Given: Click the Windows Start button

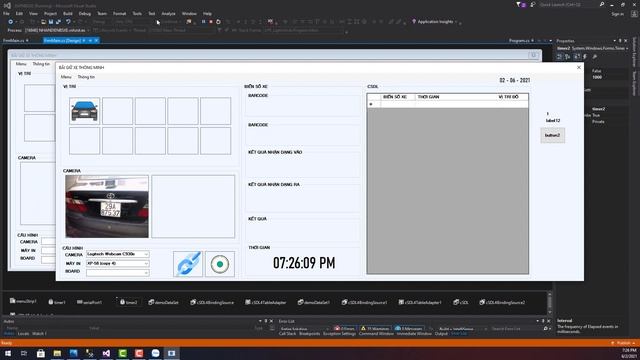Looking at the screenshot, I should click(8, 353).
